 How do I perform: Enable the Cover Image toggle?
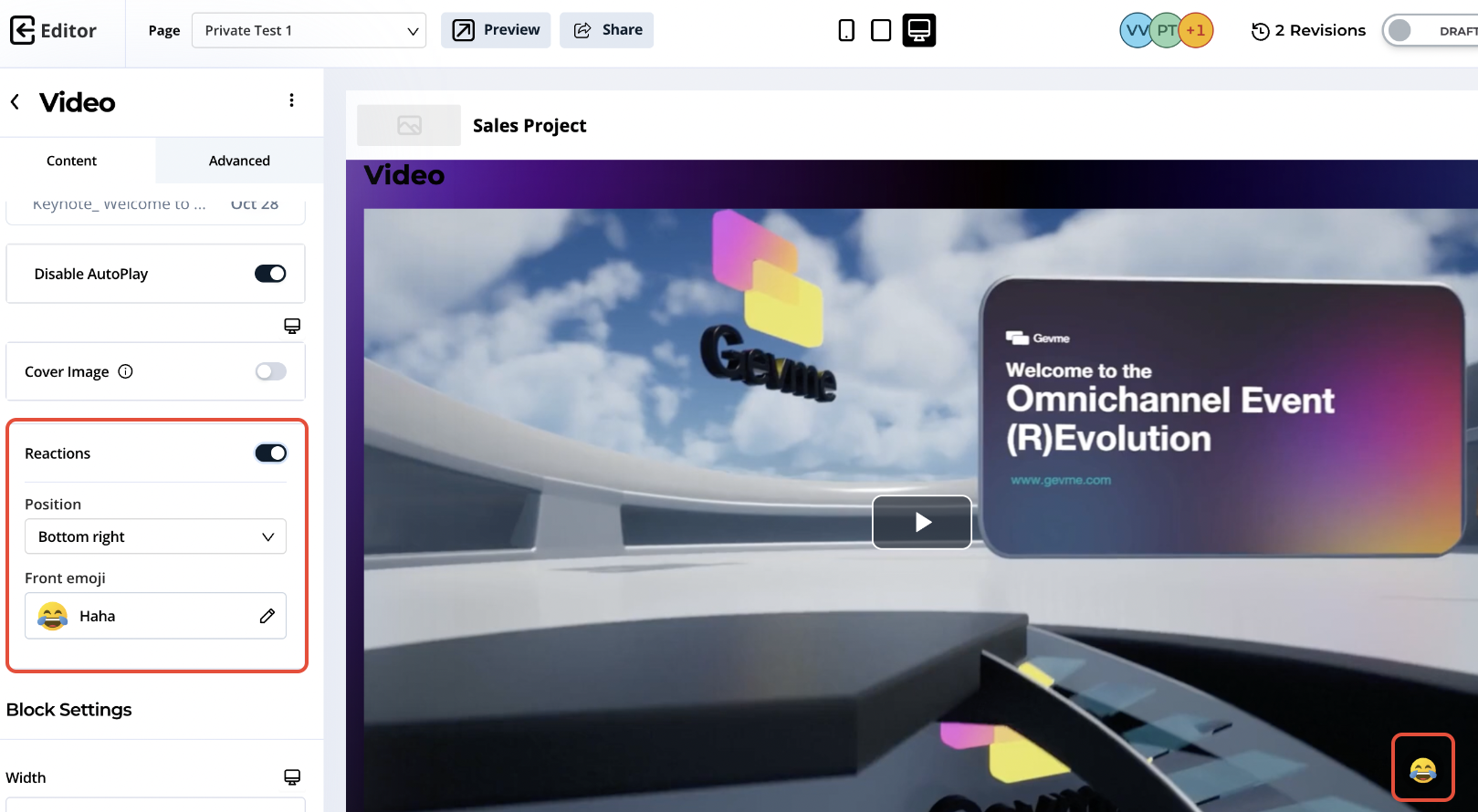[270, 371]
